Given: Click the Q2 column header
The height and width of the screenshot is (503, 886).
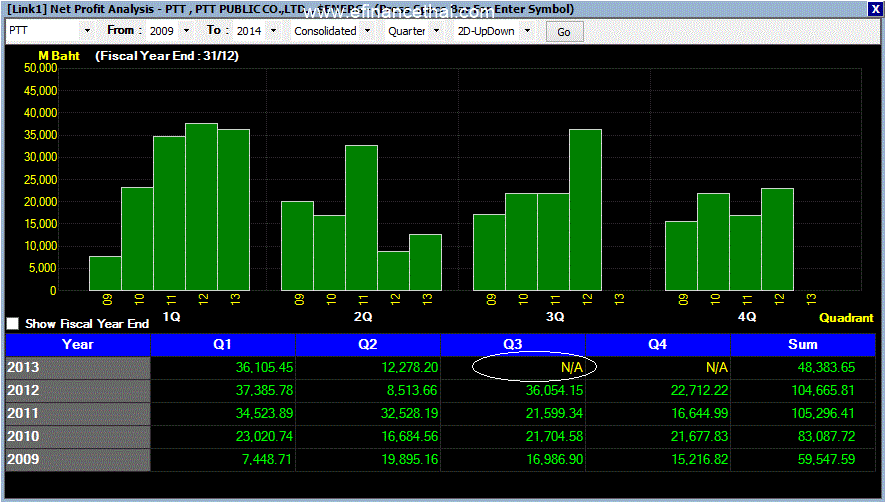Looking at the screenshot, I should [368, 345].
